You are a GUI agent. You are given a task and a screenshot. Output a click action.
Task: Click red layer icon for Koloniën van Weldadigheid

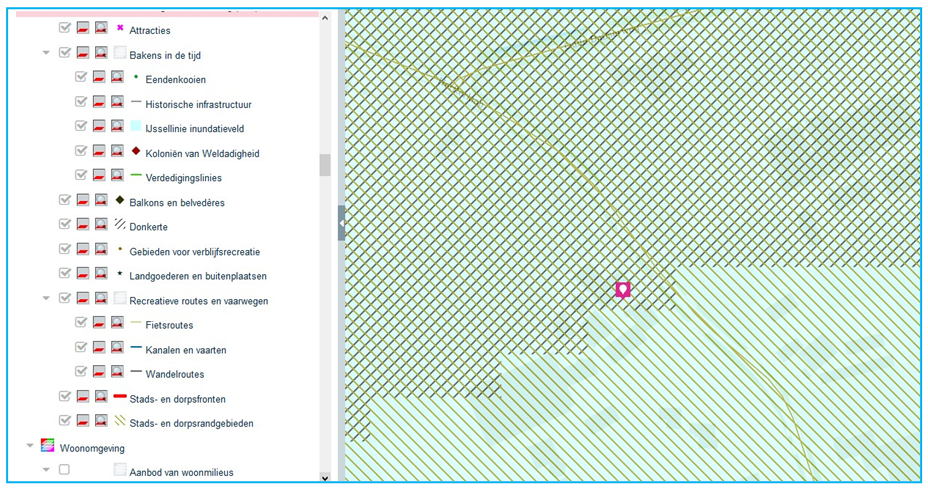coord(99,151)
